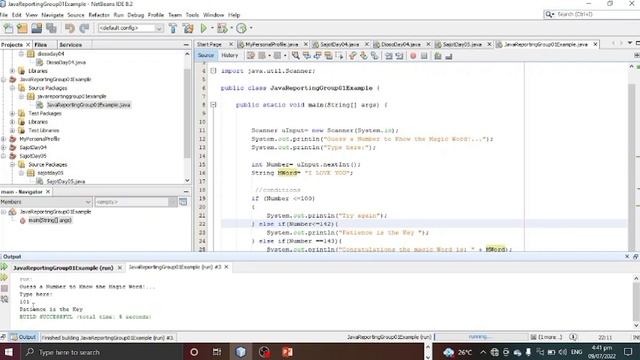Close the Navigator panel
Image resolution: width=640 pixels, height=360 pixels.
click(x=48, y=191)
